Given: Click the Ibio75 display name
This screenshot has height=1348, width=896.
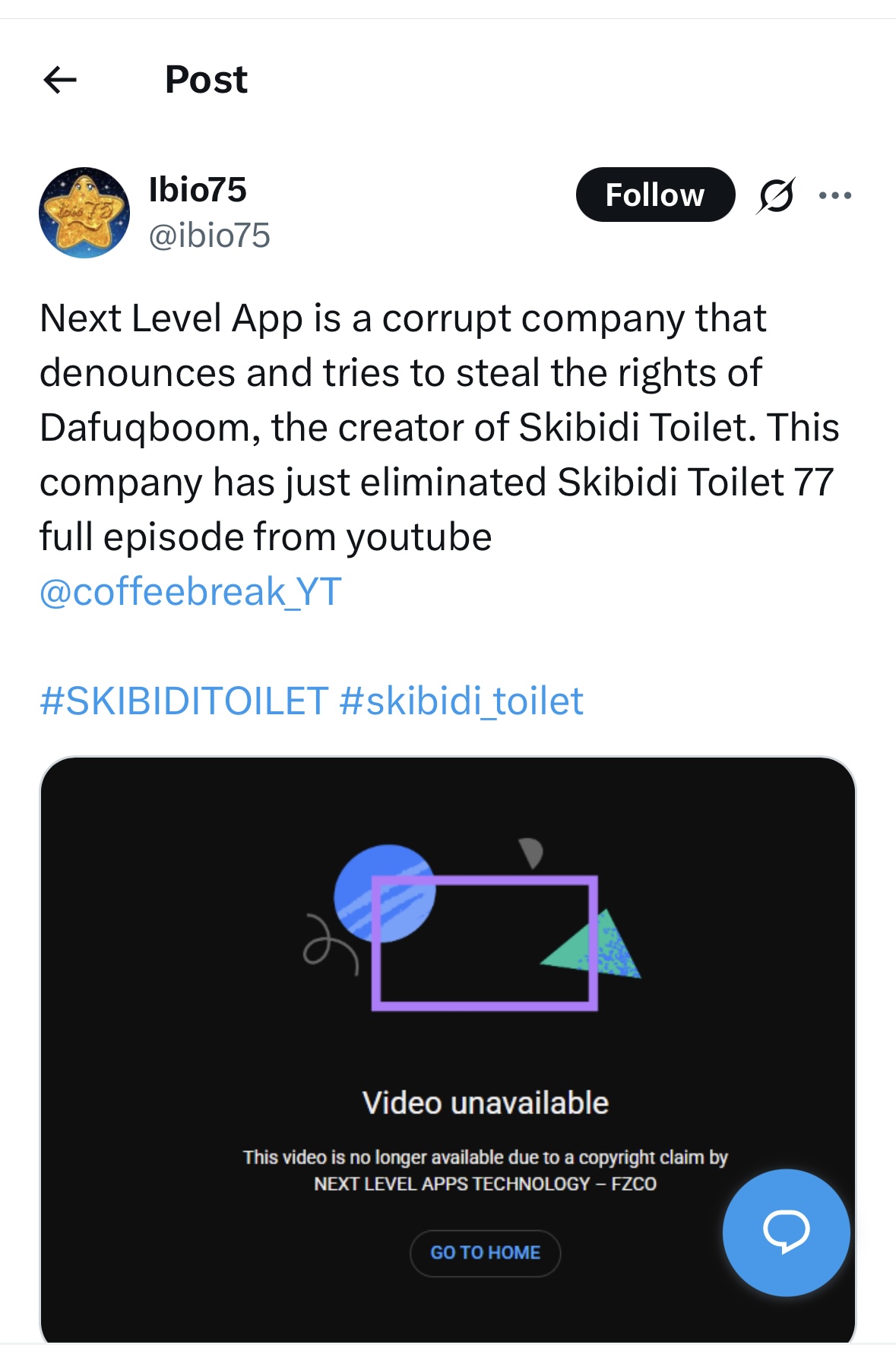Looking at the screenshot, I should [198, 190].
